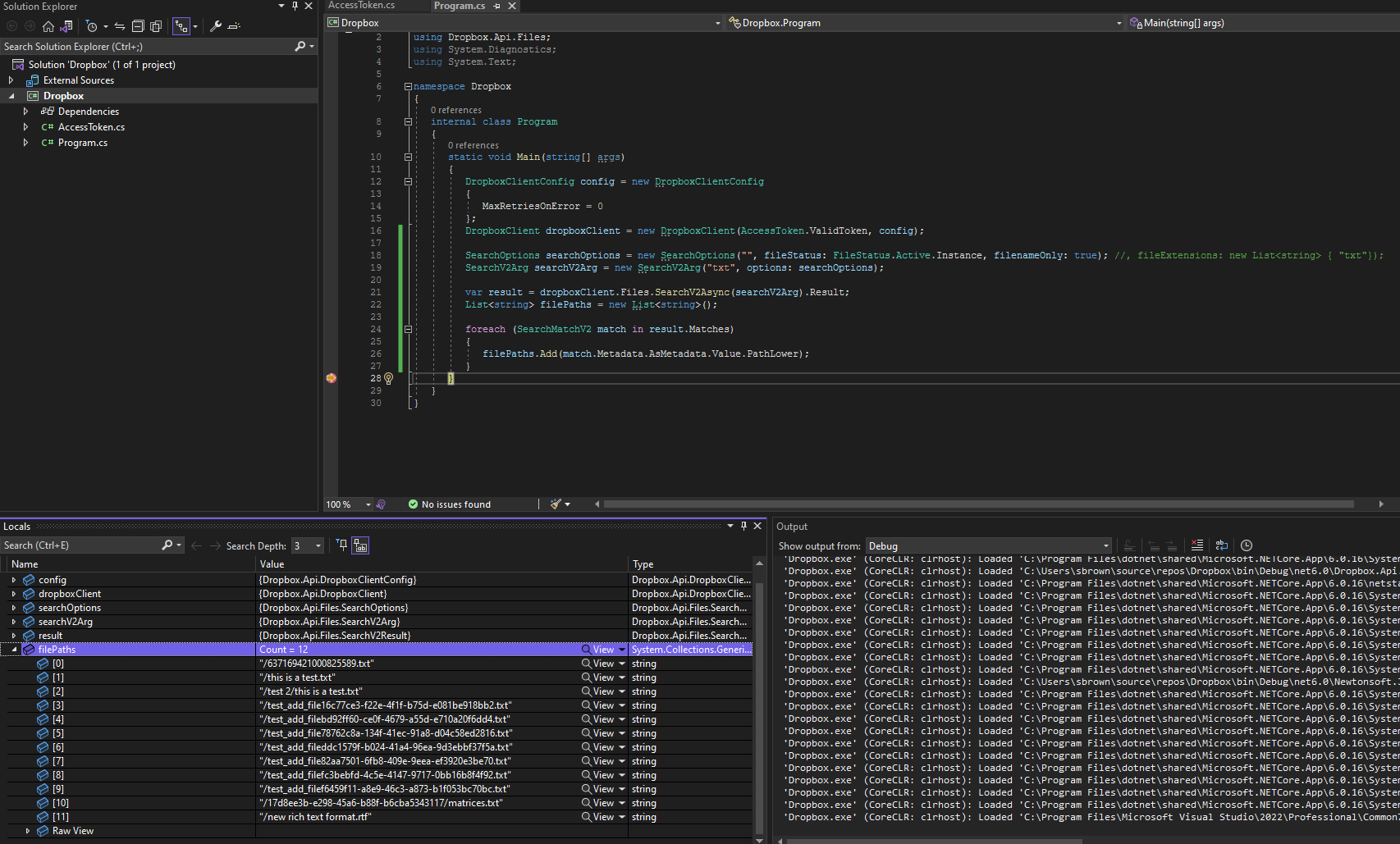Viewport: 1400px width, 844px height.
Task: Click No issues found status indicator
Action: click(x=450, y=504)
